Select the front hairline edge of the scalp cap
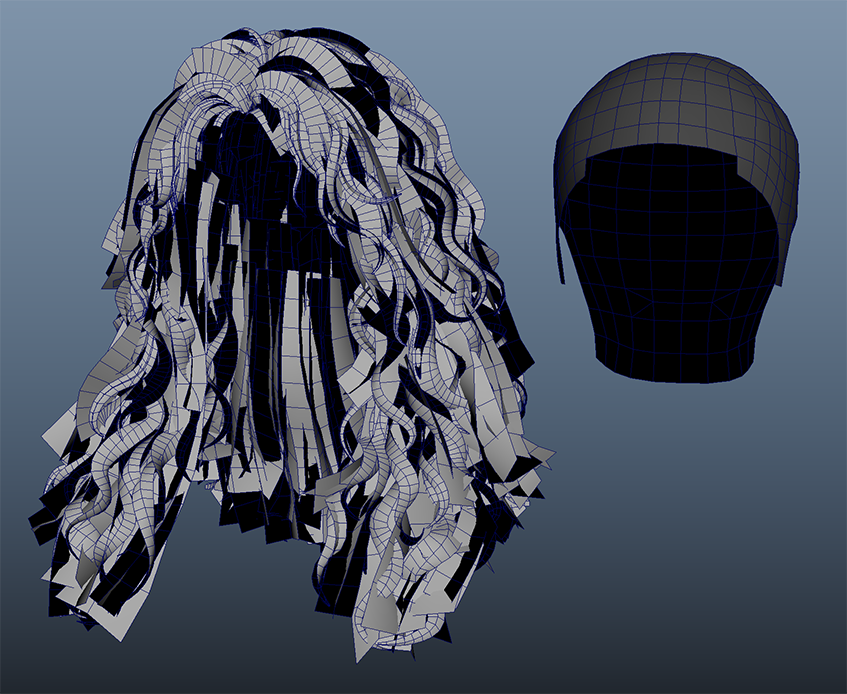 [680, 148]
